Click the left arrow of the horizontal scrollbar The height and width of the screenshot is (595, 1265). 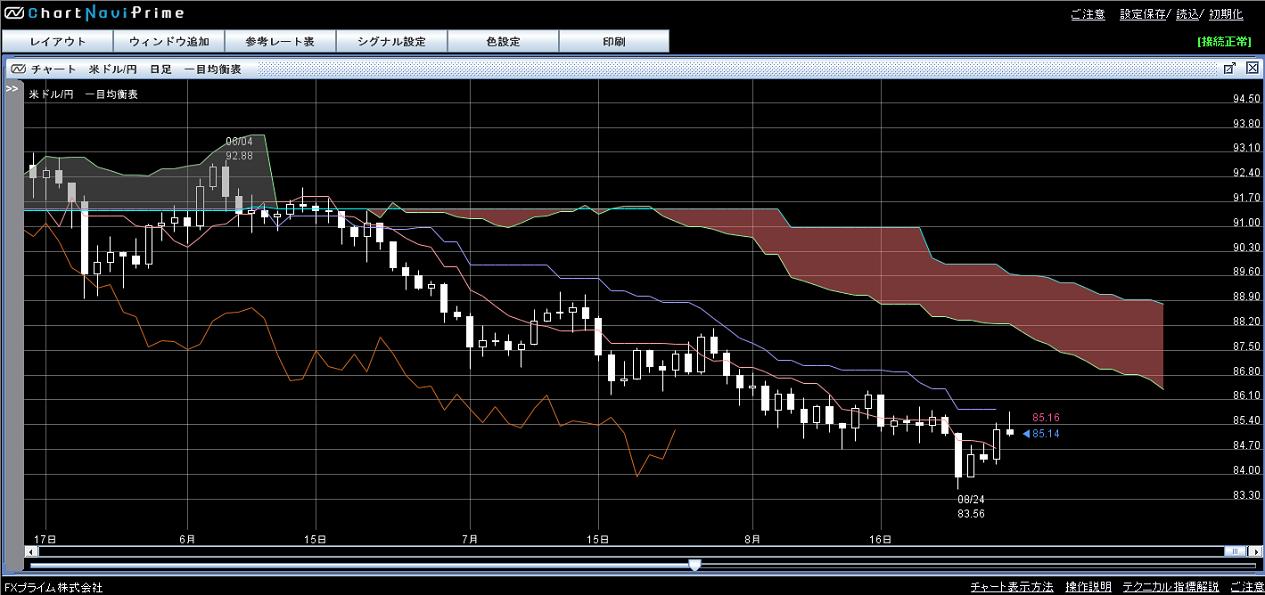[29, 551]
